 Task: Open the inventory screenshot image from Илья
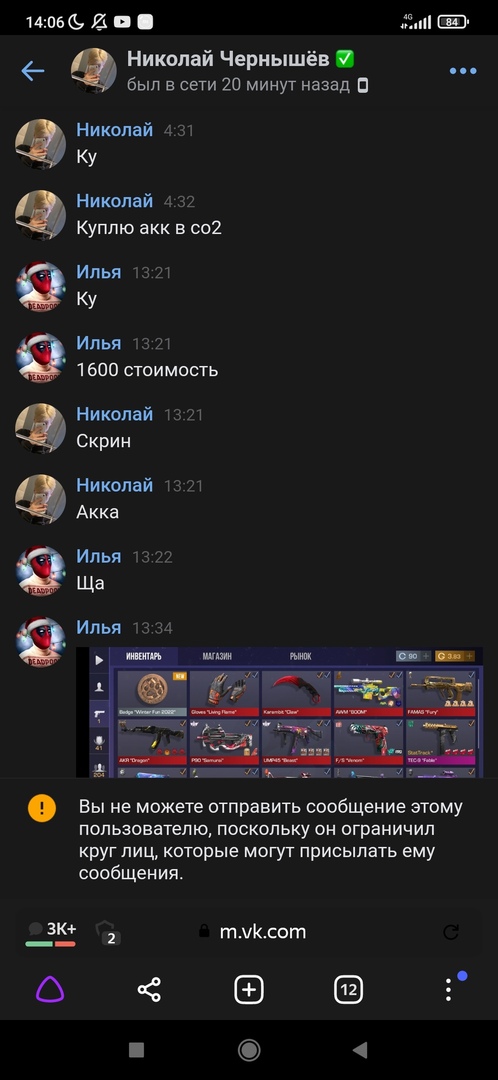click(279, 712)
